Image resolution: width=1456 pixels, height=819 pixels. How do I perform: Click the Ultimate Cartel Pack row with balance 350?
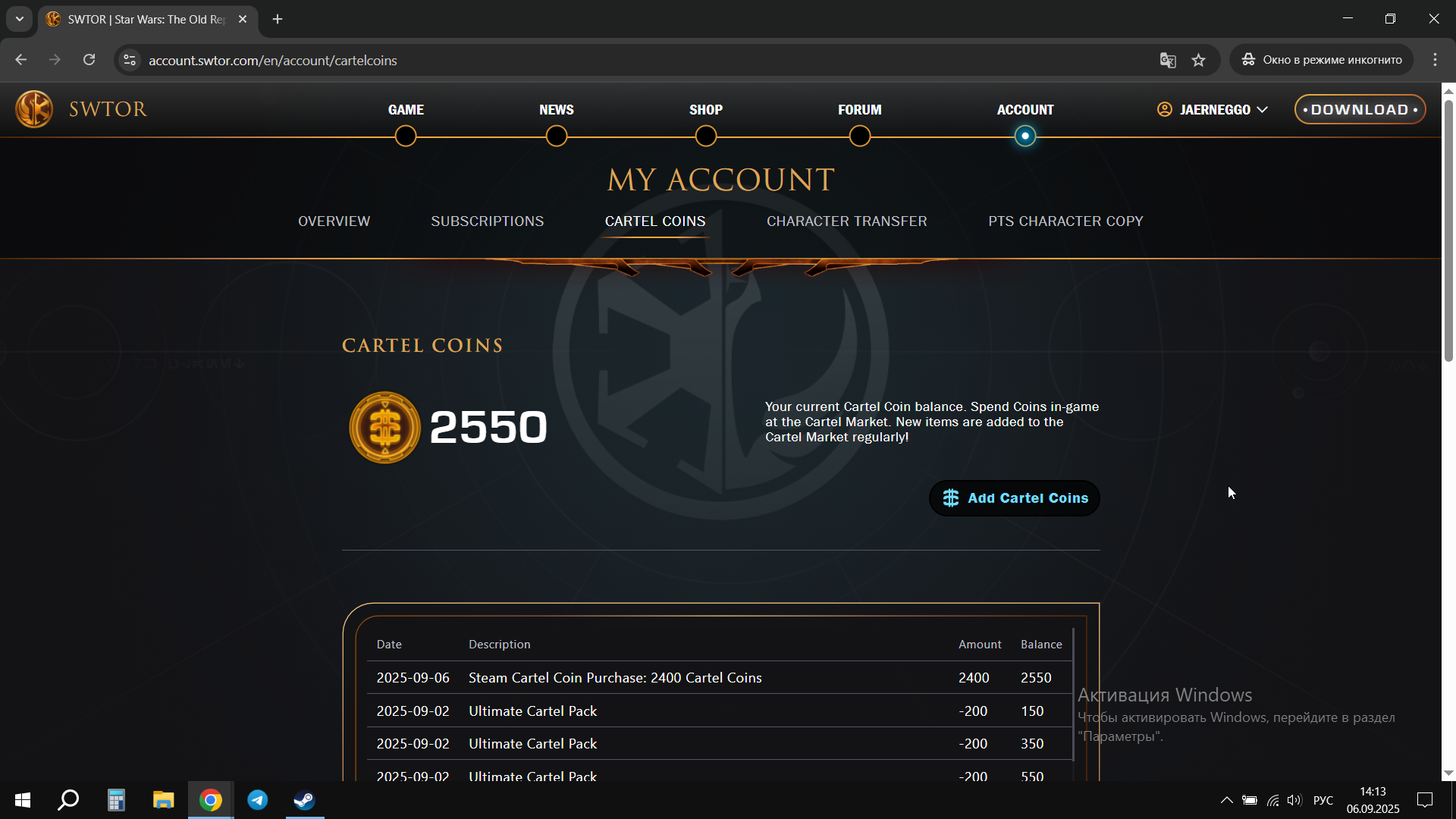[719, 744]
